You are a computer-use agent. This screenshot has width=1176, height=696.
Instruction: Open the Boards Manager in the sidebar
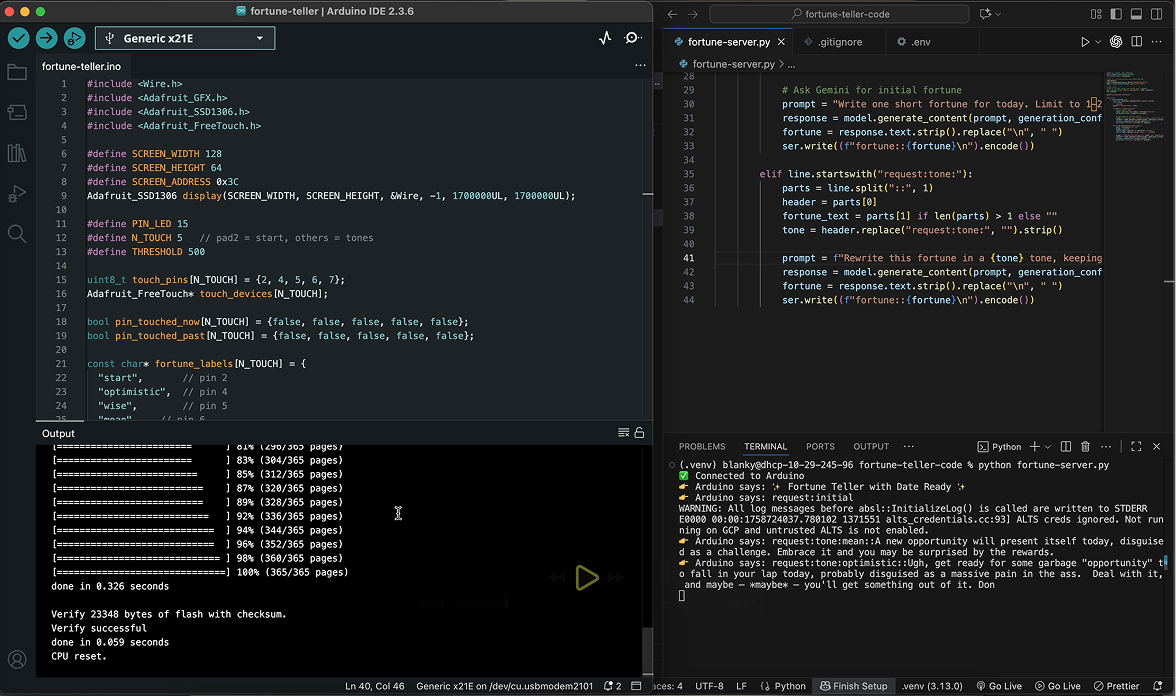(x=17, y=112)
